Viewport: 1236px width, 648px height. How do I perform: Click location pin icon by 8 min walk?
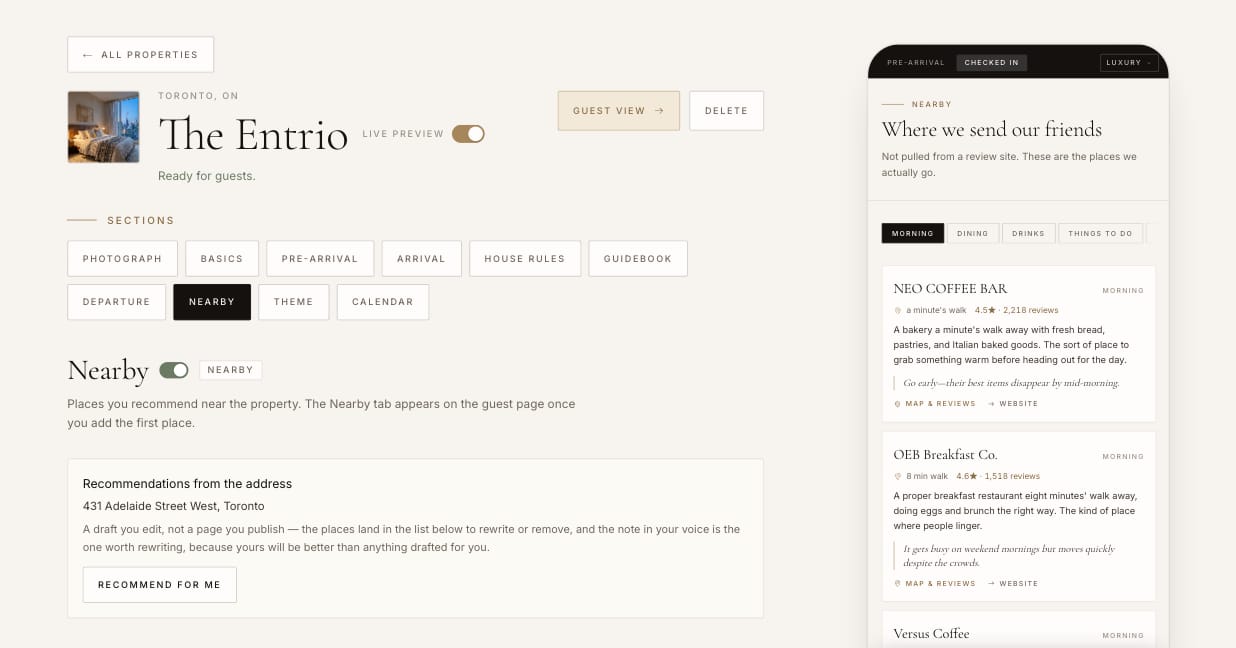[898, 476]
